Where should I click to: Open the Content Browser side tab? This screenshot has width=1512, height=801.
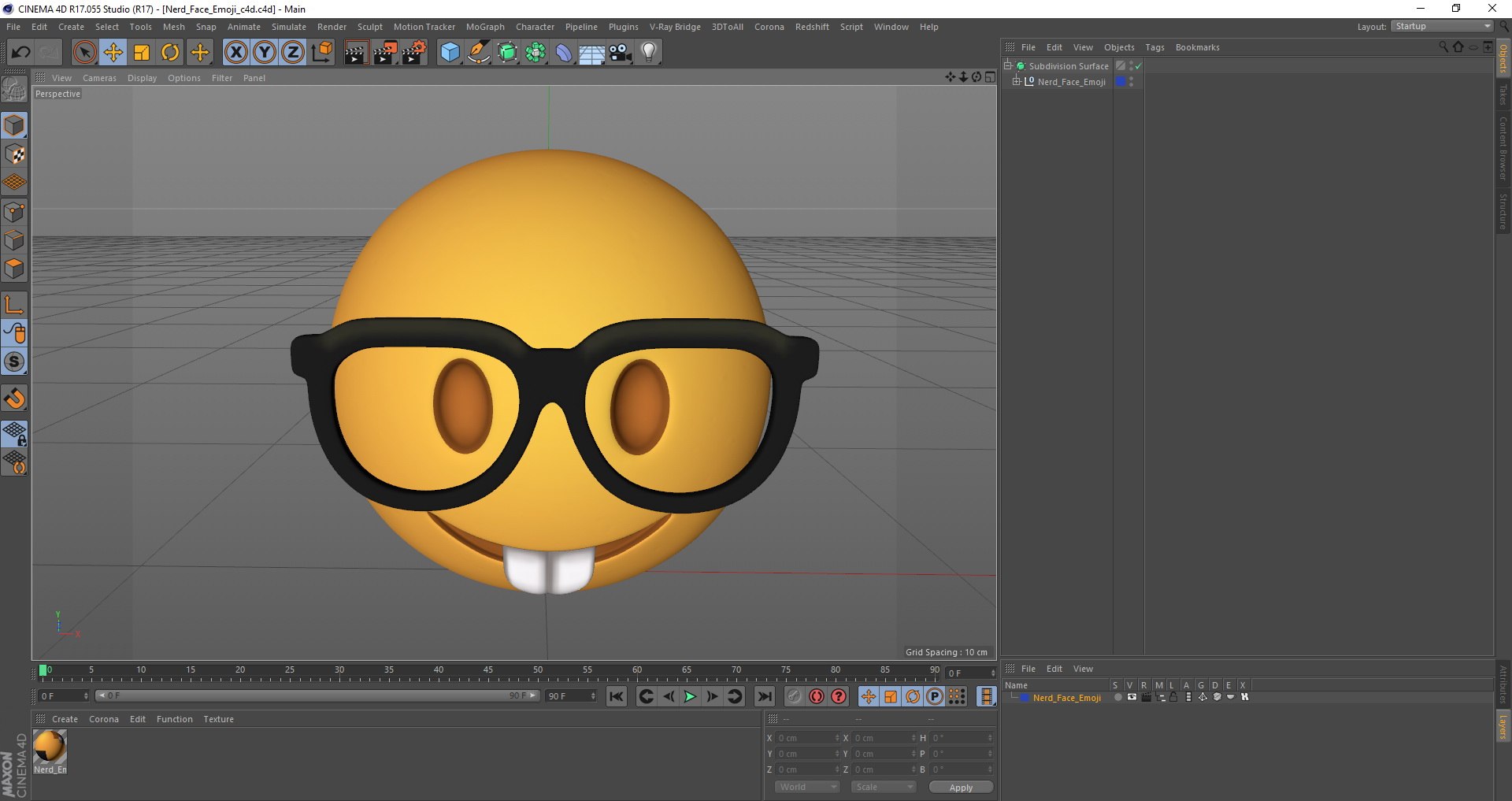point(1503,148)
